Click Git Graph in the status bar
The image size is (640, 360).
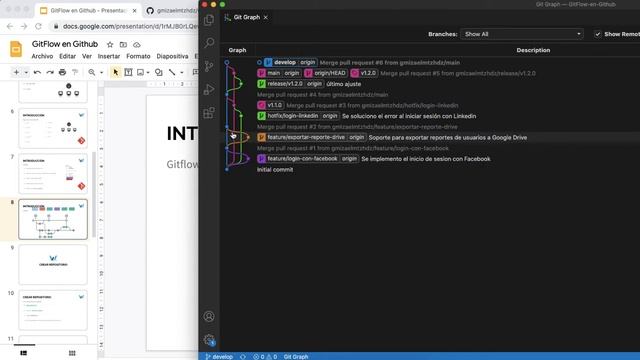pyautogui.click(x=296, y=356)
